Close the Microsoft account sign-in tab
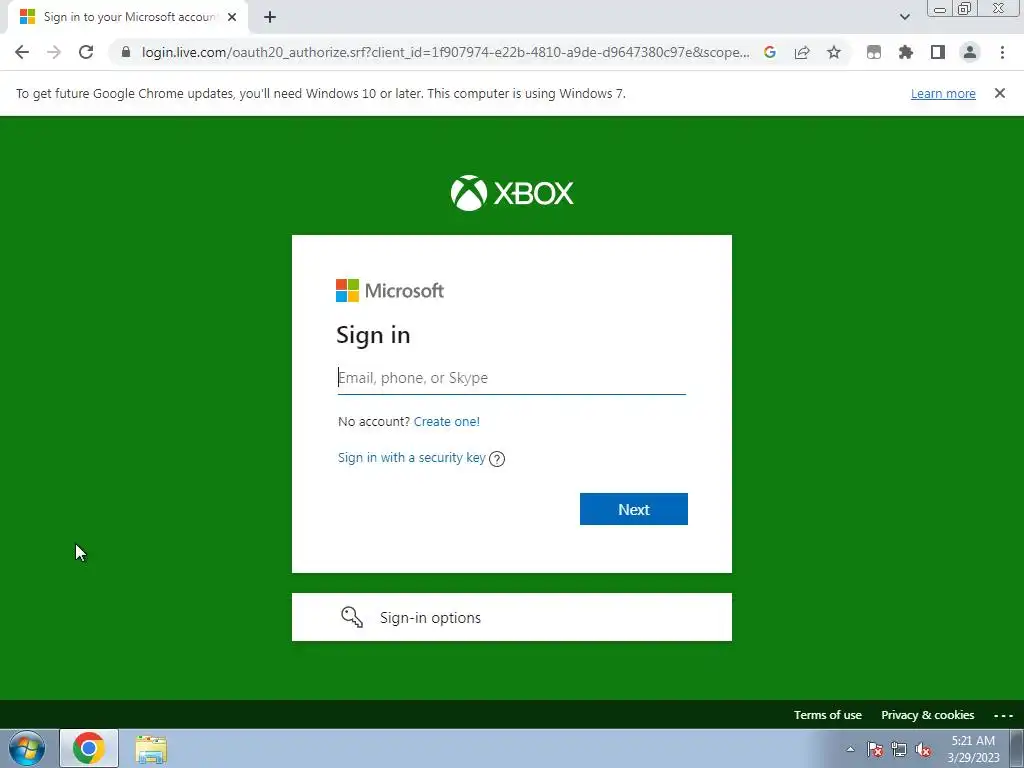The image size is (1024, 768). (232, 18)
